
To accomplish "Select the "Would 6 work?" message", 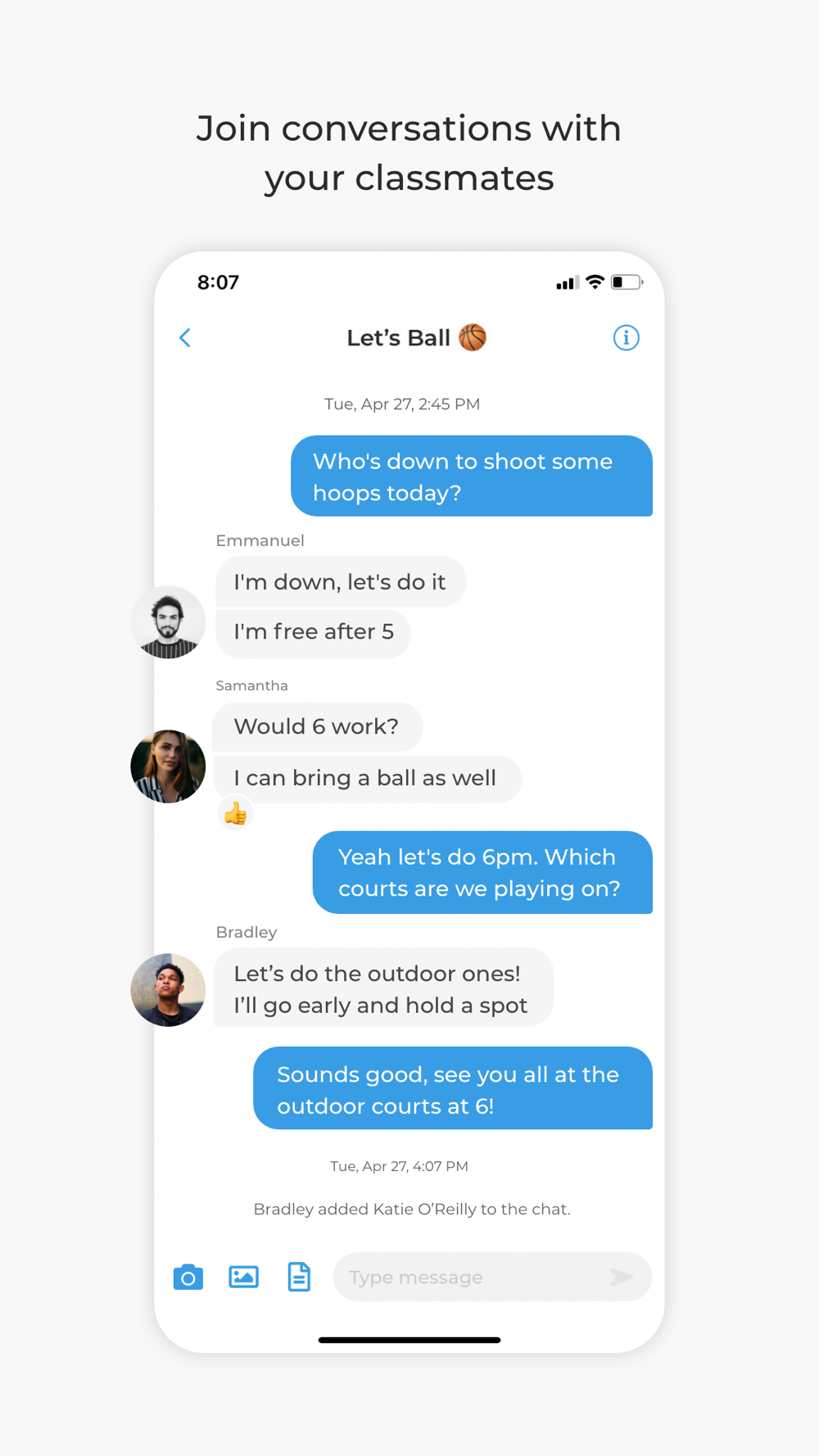I will tap(317, 727).
